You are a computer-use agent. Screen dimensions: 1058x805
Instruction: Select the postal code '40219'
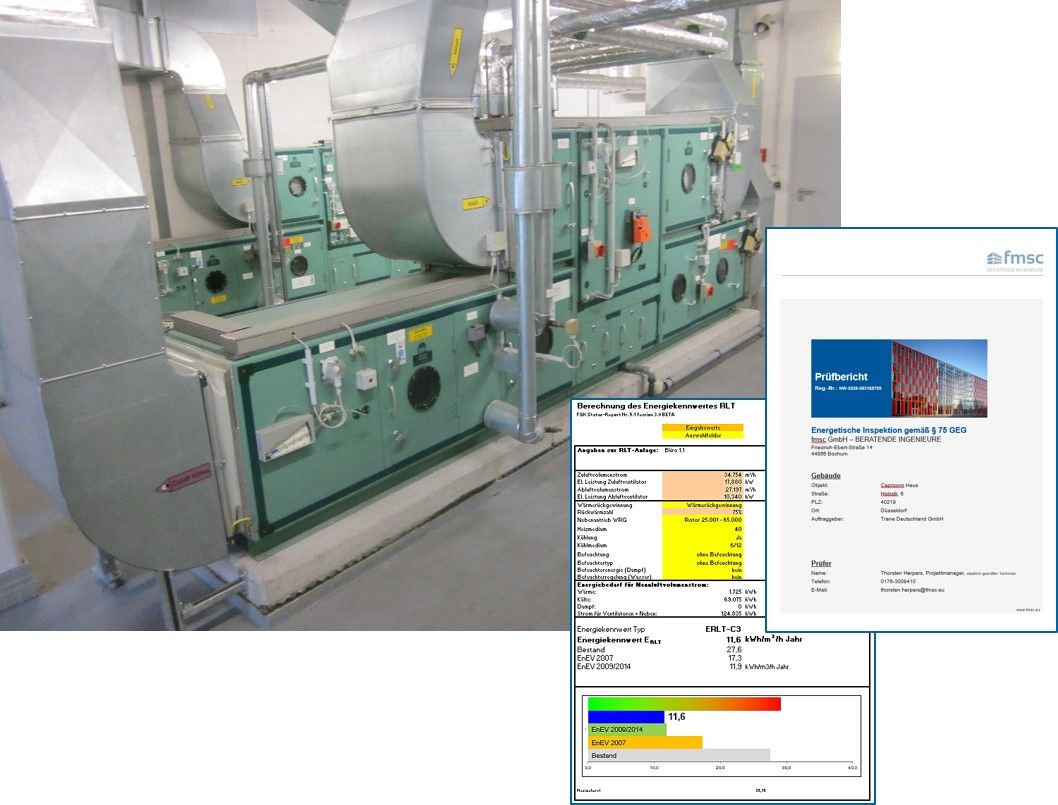[888, 502]
